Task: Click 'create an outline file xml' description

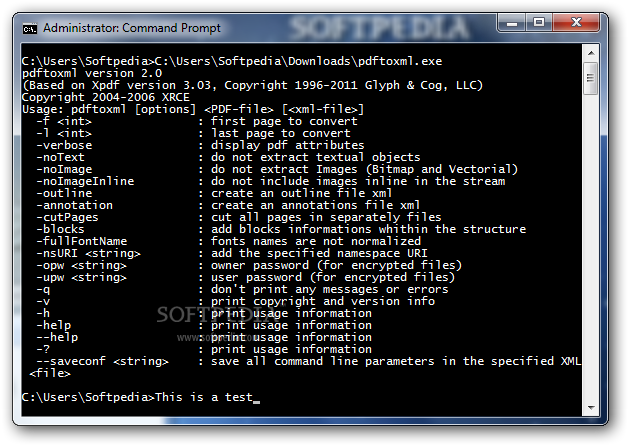Action: (302, 193)
